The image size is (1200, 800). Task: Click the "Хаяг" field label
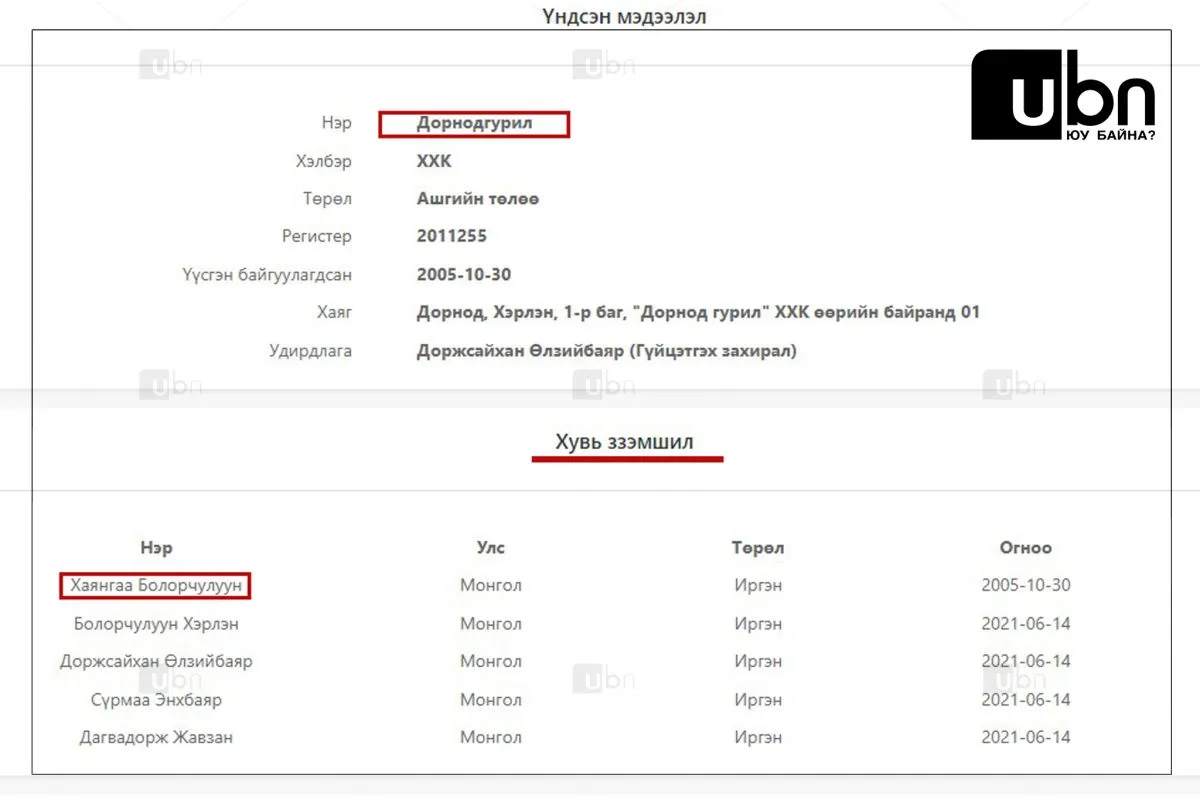(335, 313)
